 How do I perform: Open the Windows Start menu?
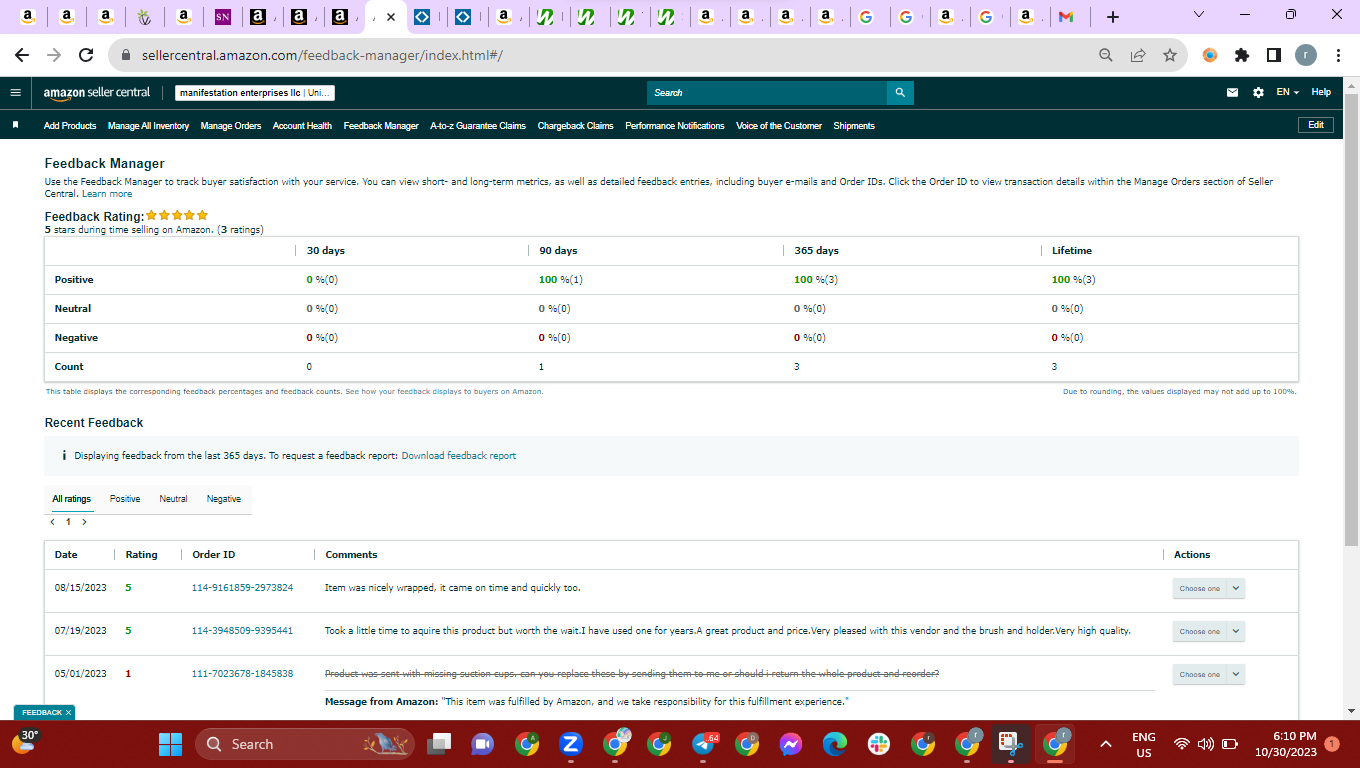tap(171, 744)
